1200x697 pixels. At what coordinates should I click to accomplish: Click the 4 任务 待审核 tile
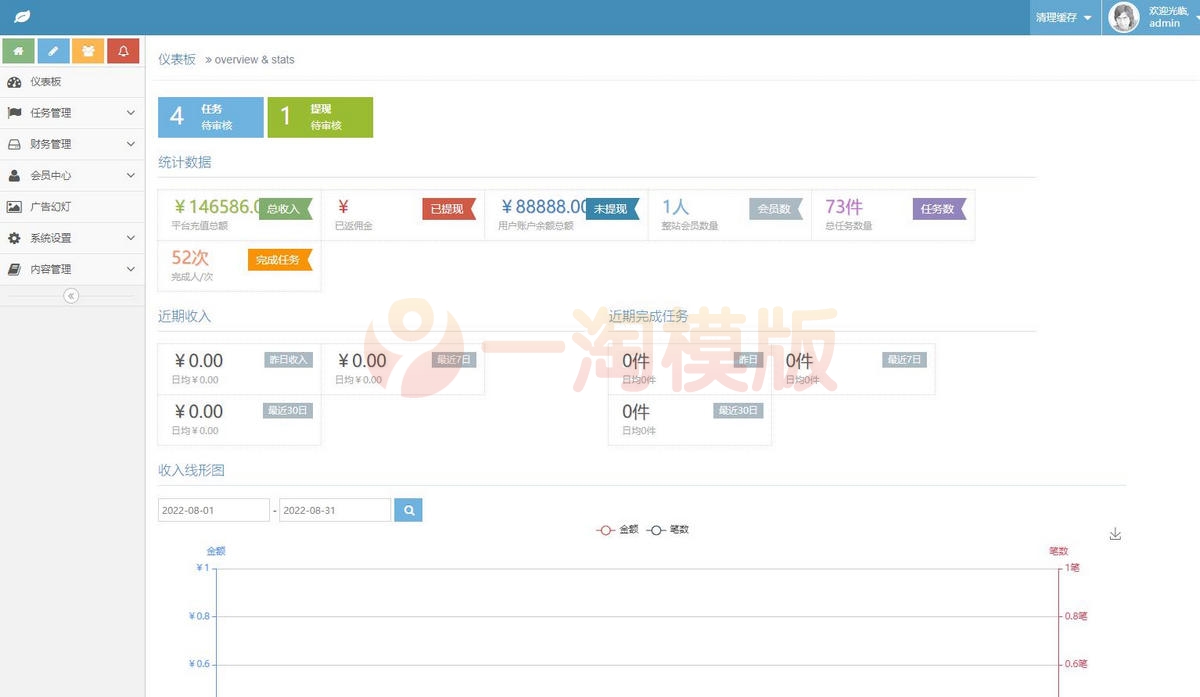pyautogui.click(x=211, y=117)
